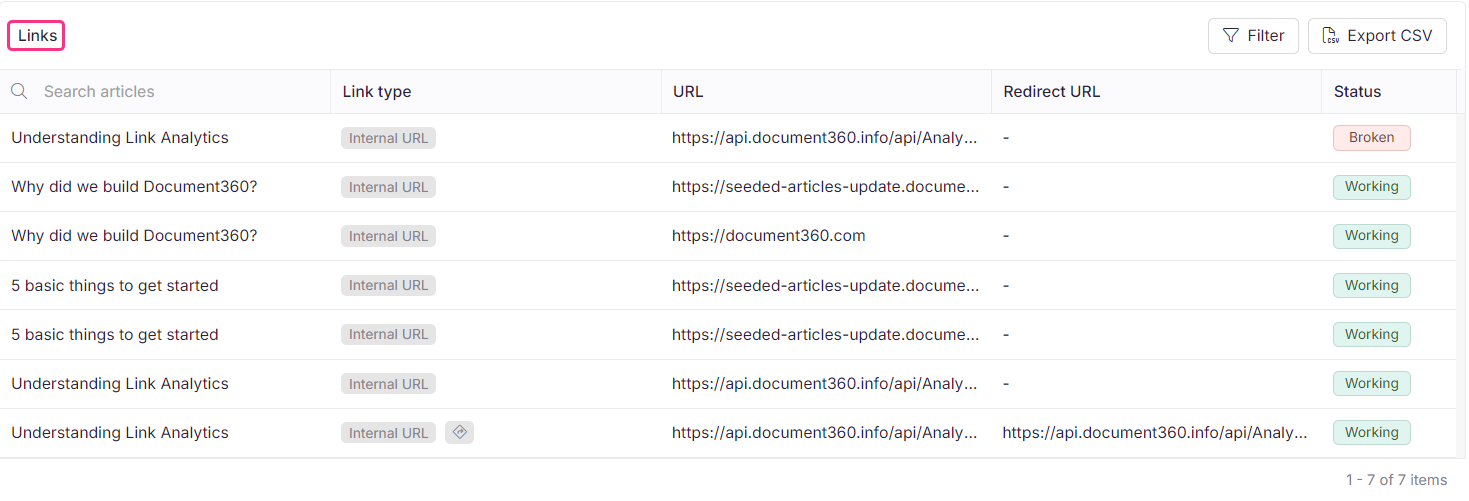Click the api.document360.info link in Redirect URL column
1469x501 pixels.
pos(1155,433)
